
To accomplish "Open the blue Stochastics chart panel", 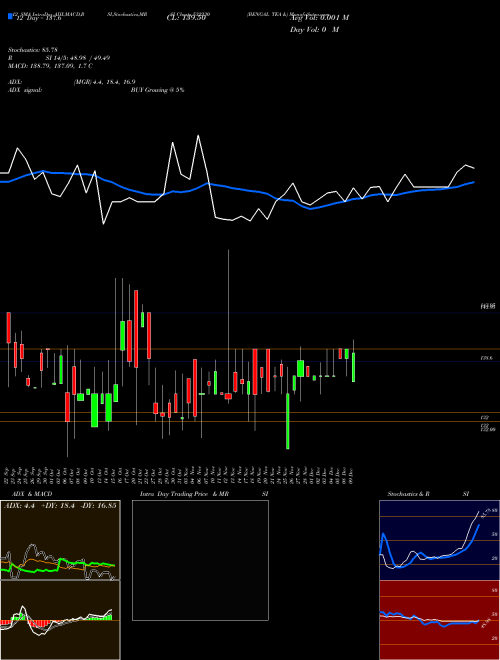I will [x=439, y=540].
